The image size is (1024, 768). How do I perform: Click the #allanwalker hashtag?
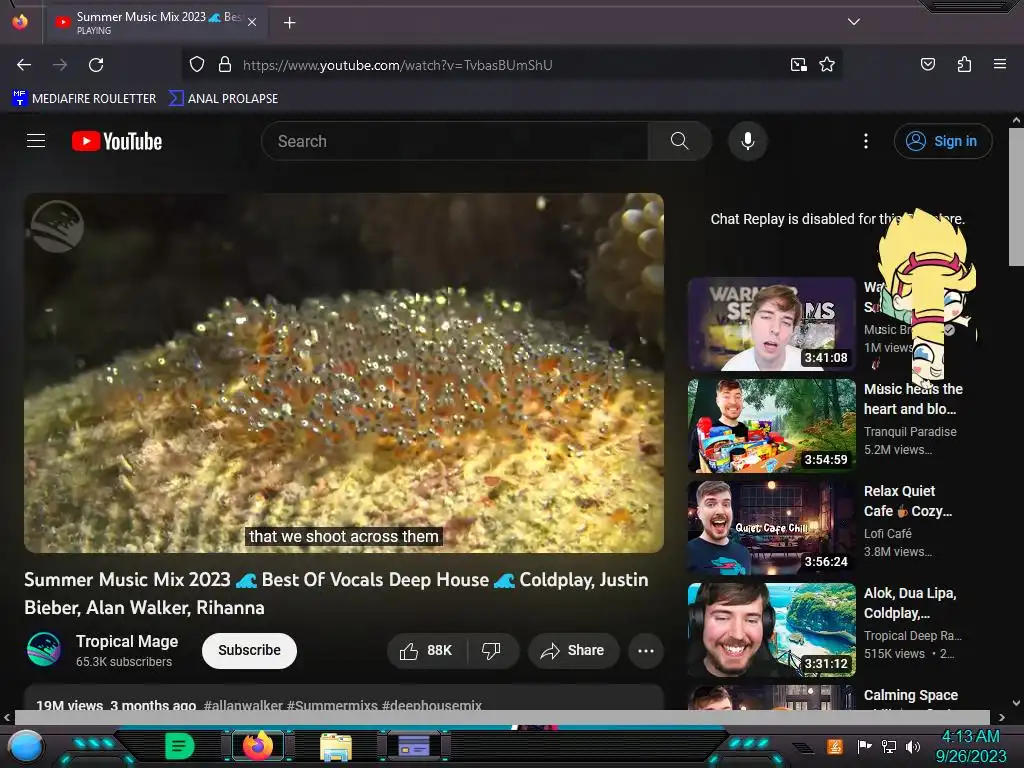click(x=243, y=705)
